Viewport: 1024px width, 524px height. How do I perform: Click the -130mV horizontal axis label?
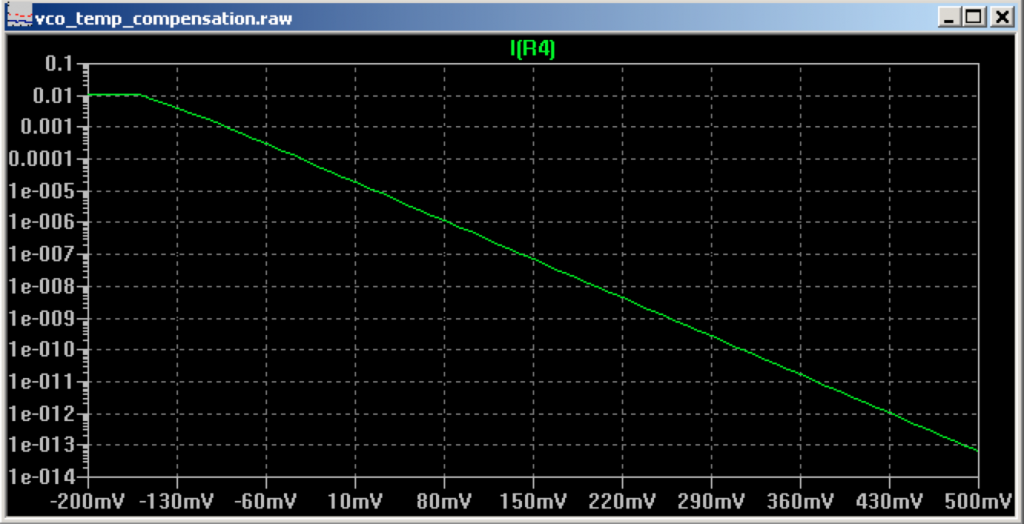(x=178, y=502)
